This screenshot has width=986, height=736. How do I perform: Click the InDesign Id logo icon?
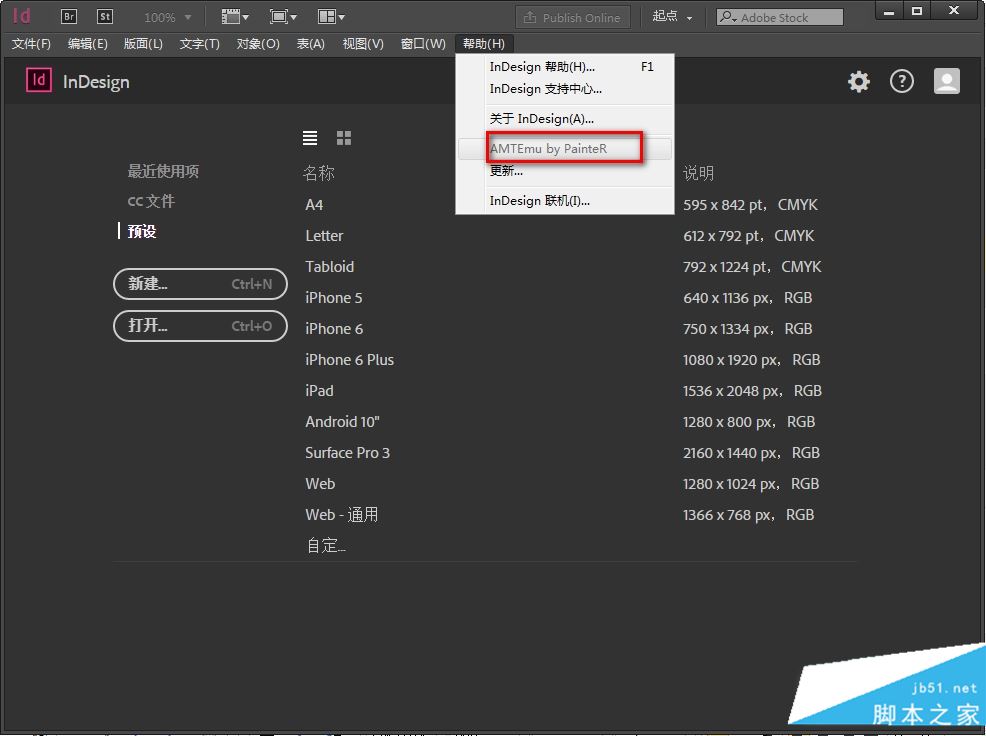pyautogui.click(x=39, y=80)
